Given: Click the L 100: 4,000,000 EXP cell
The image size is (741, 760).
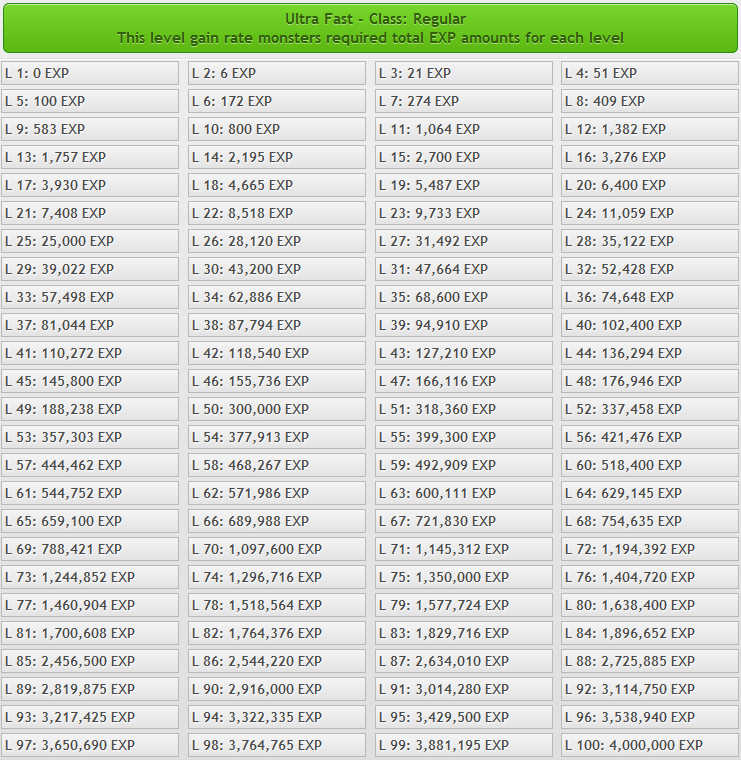Looking at the screenshot, I should point(650,745).
